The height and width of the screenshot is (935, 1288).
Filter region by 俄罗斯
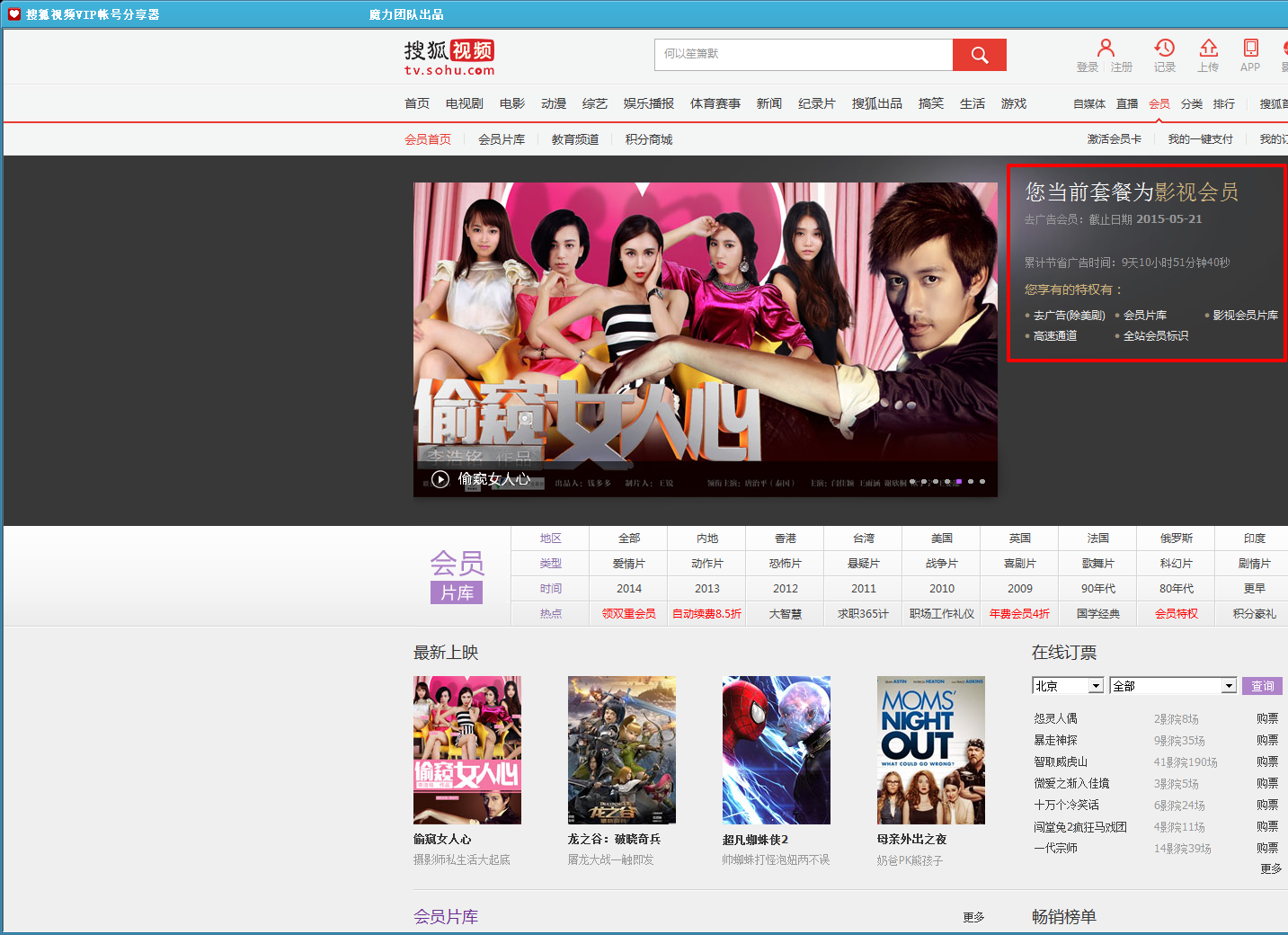1177,539
